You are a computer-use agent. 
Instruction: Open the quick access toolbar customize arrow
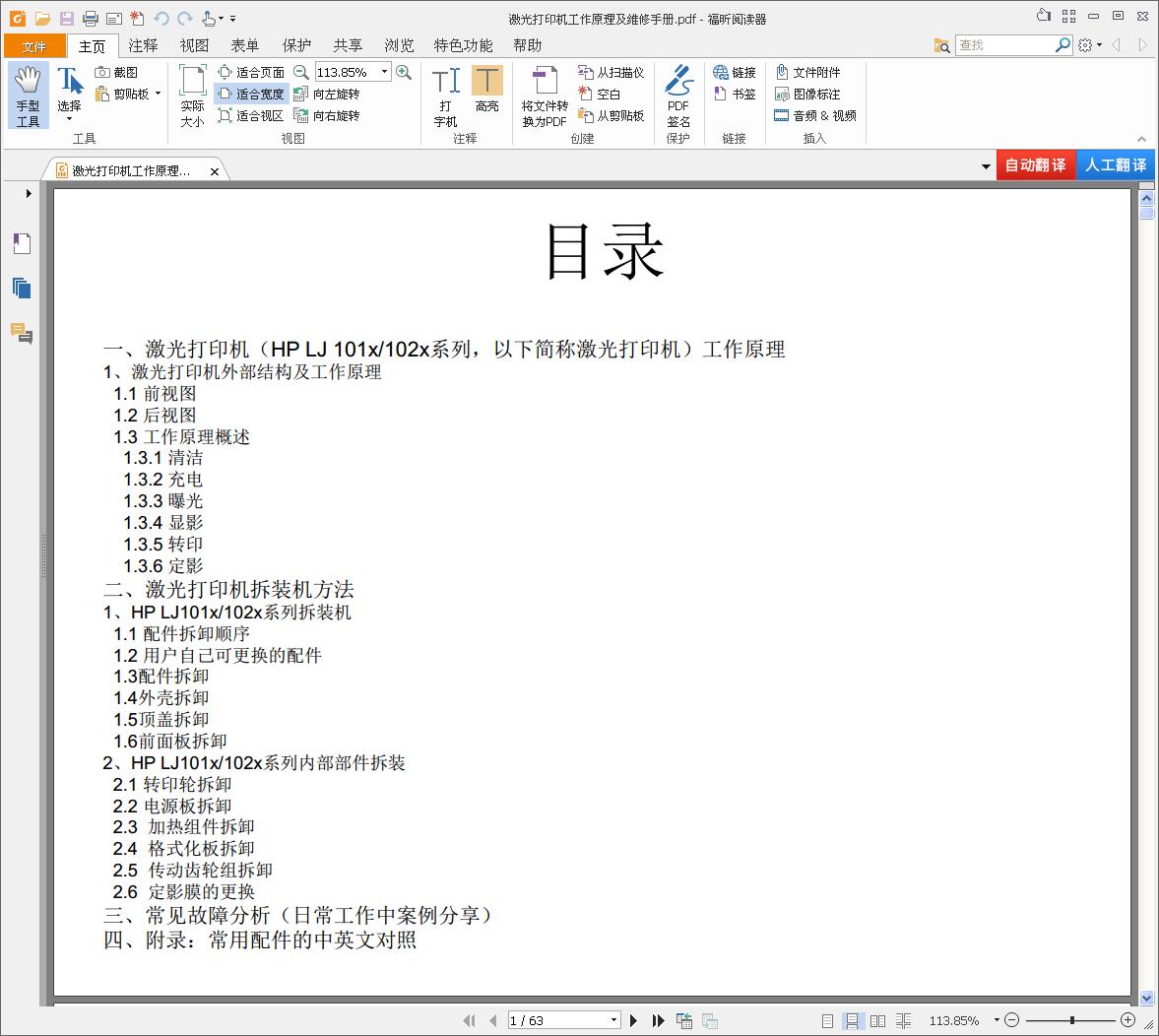tap(232, 19)
